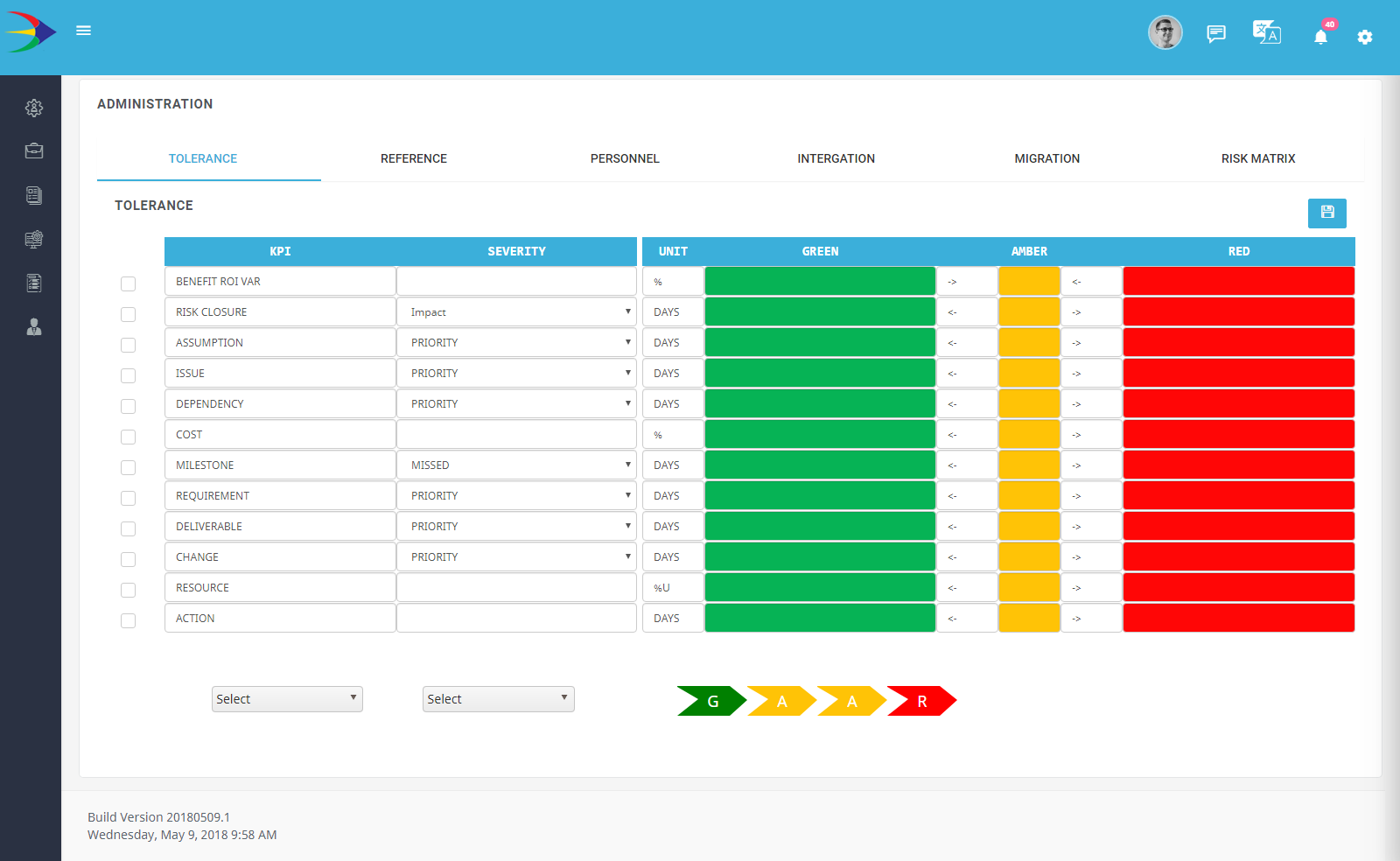Go to the PERSONNEL tab
Image resolution: width=1400 pixels, height=861 pixels.
tap(625, 158)
